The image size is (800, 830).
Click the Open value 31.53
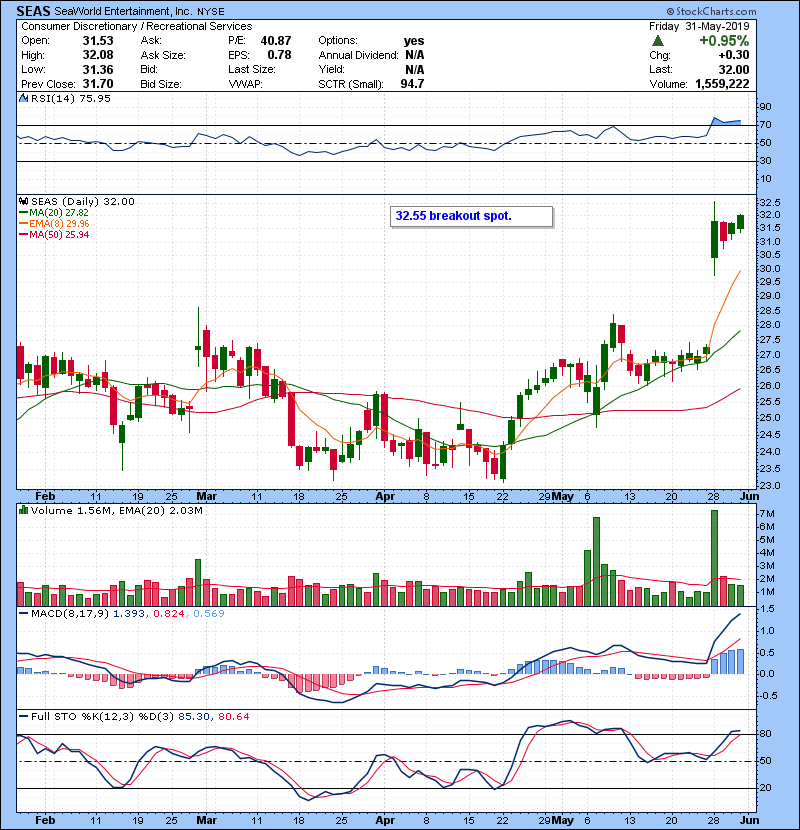coord(98,41)
